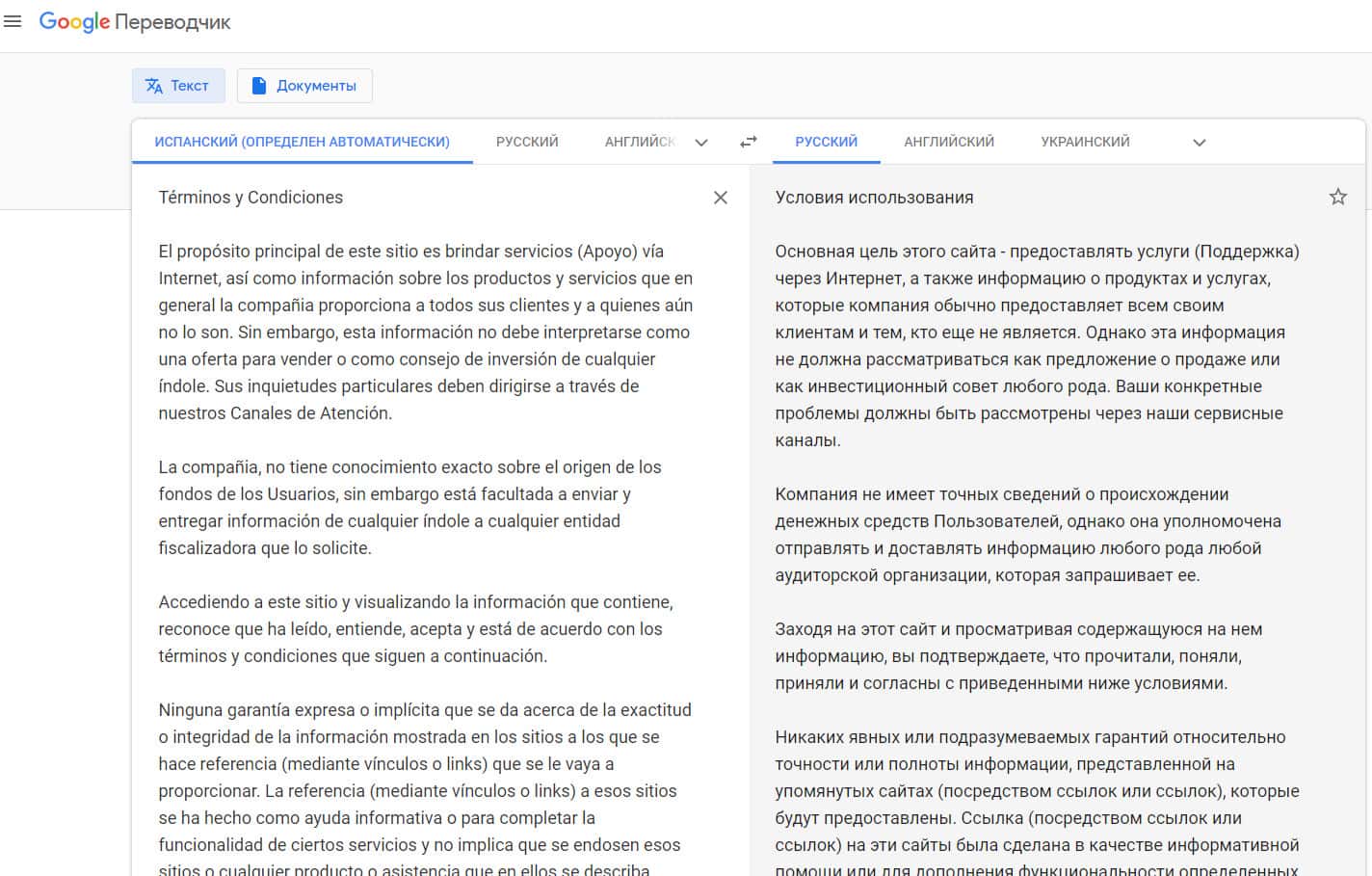
Task: Click the translated heading 'Условия использования'
Action: point(874,198)
